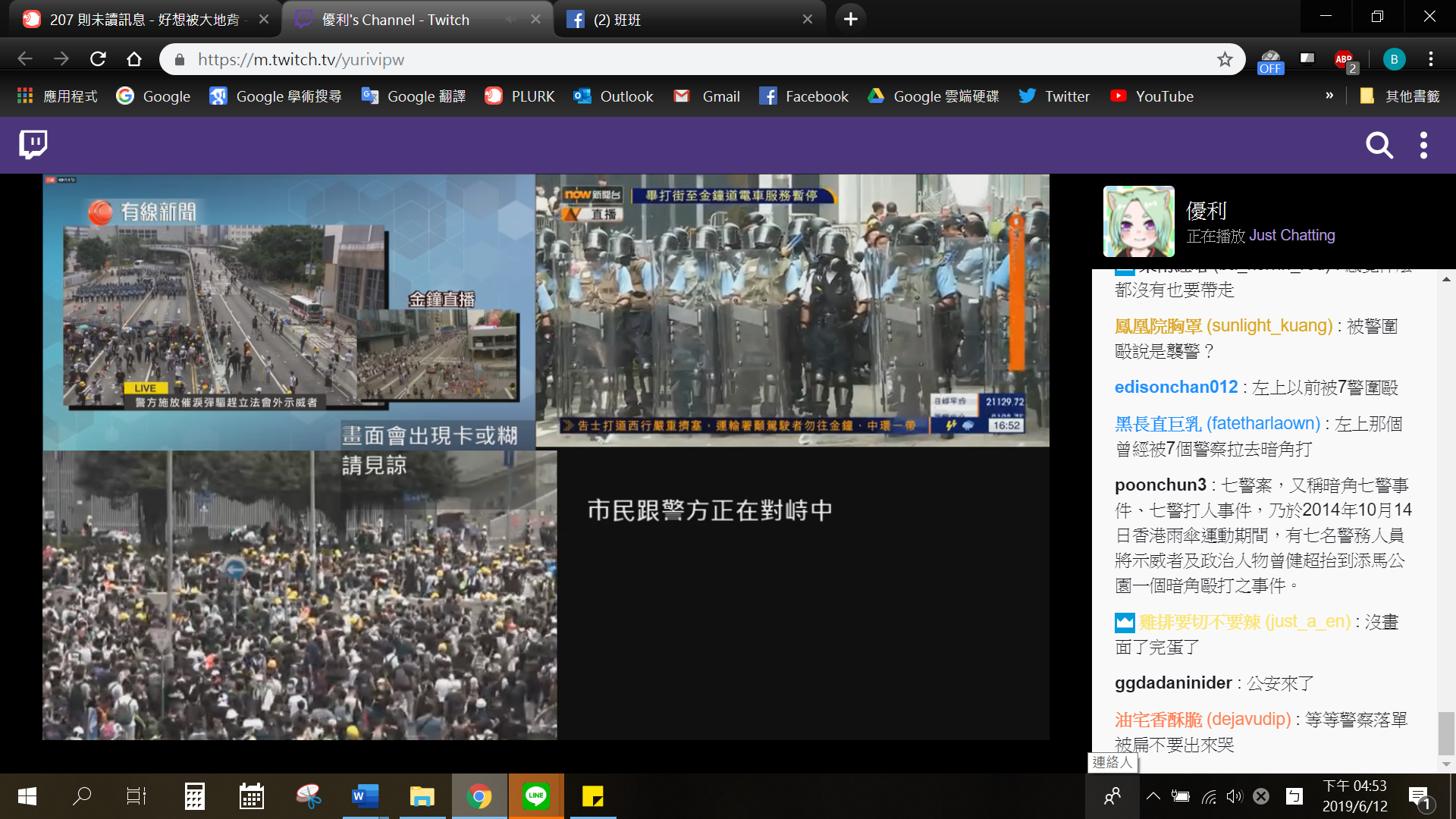
Task: Open Task View on taskbar
Action: (136, 796)
